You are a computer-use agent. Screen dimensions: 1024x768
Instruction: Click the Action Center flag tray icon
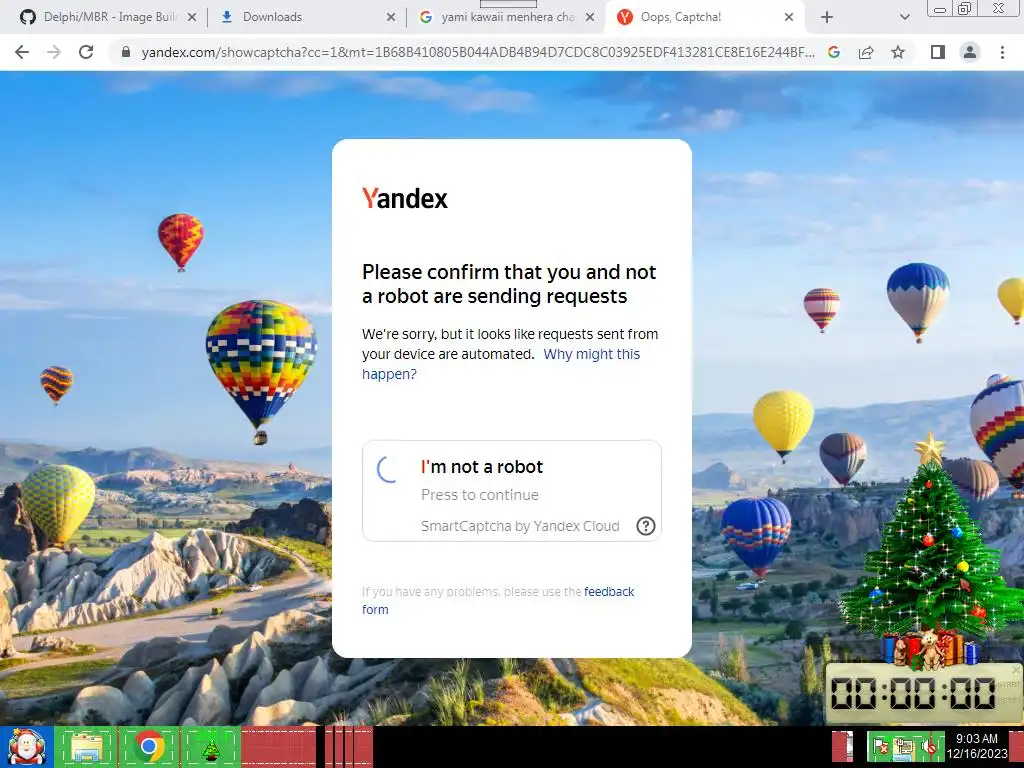881,746
